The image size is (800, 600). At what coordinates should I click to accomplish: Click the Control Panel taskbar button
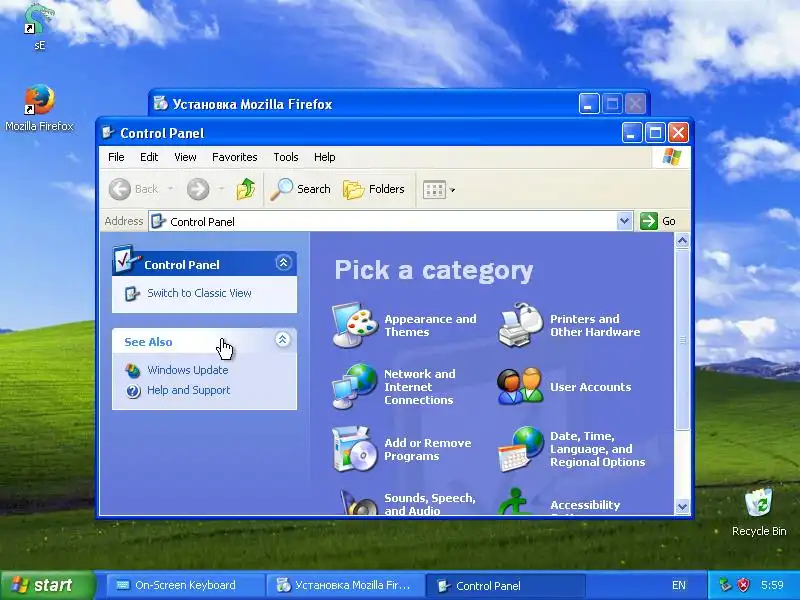[x=505, y=585]
